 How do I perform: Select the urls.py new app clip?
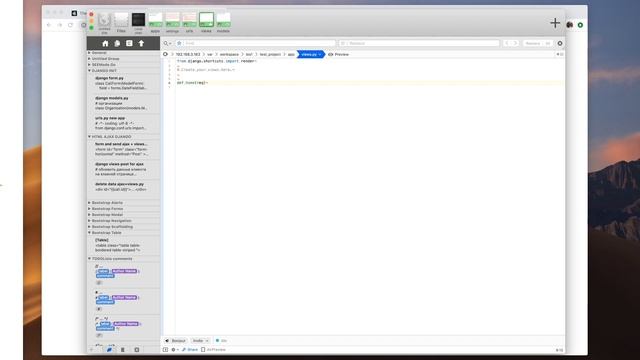coord(123,123)
